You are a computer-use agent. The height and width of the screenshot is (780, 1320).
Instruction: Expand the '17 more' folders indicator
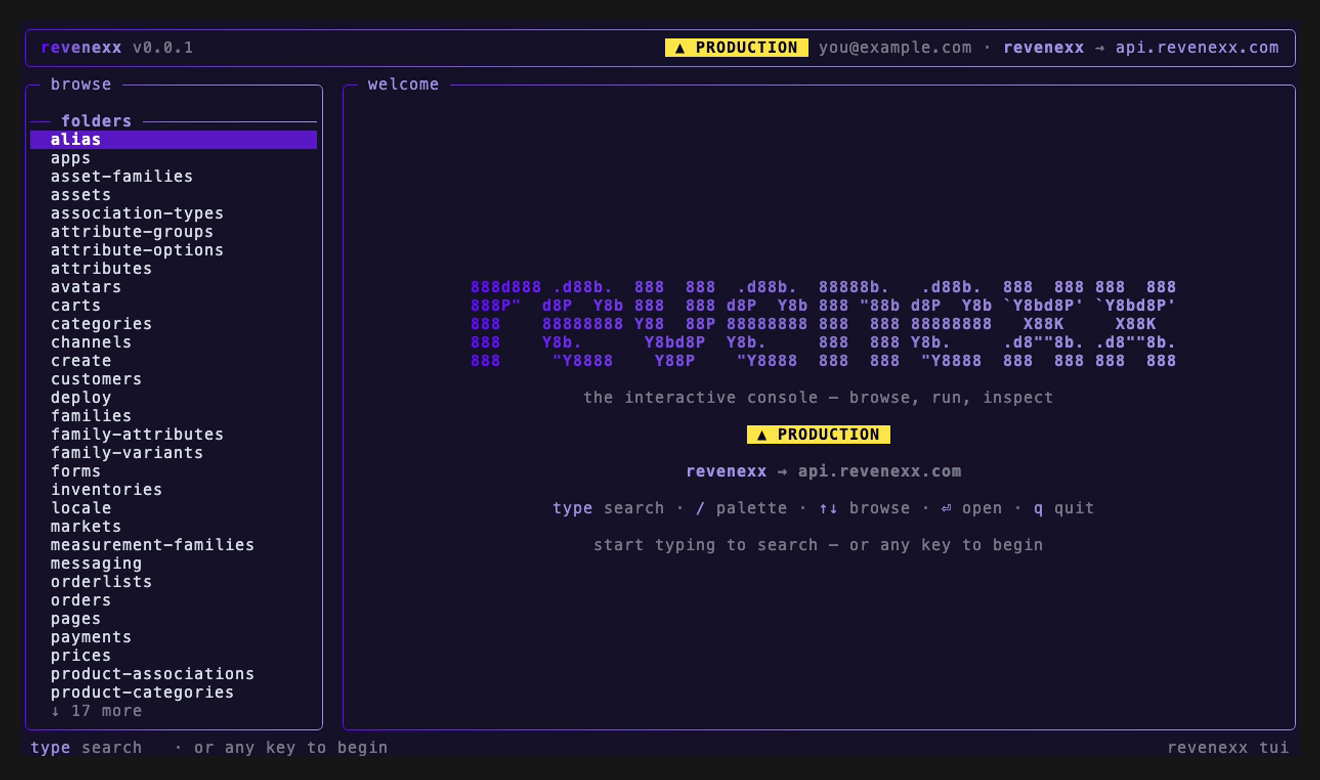96,711
